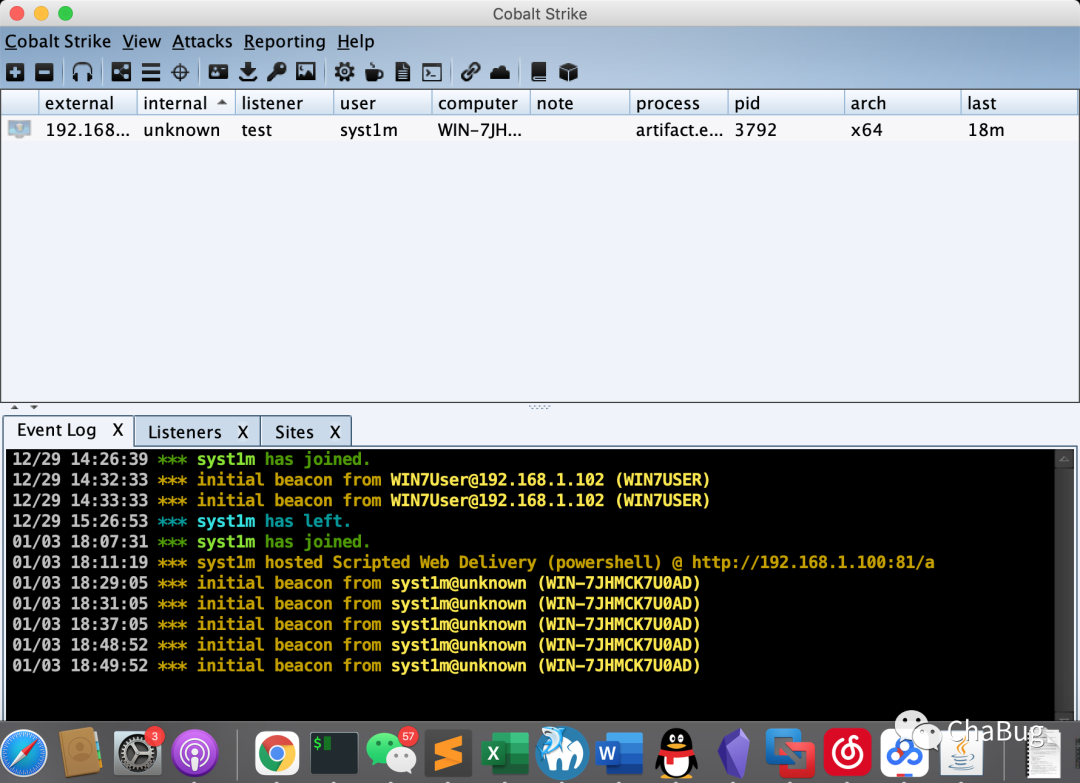1080x783 pixels.
Task: Click the 18:29:05 initial beacon log entry
Action: [x=356, y=583]
